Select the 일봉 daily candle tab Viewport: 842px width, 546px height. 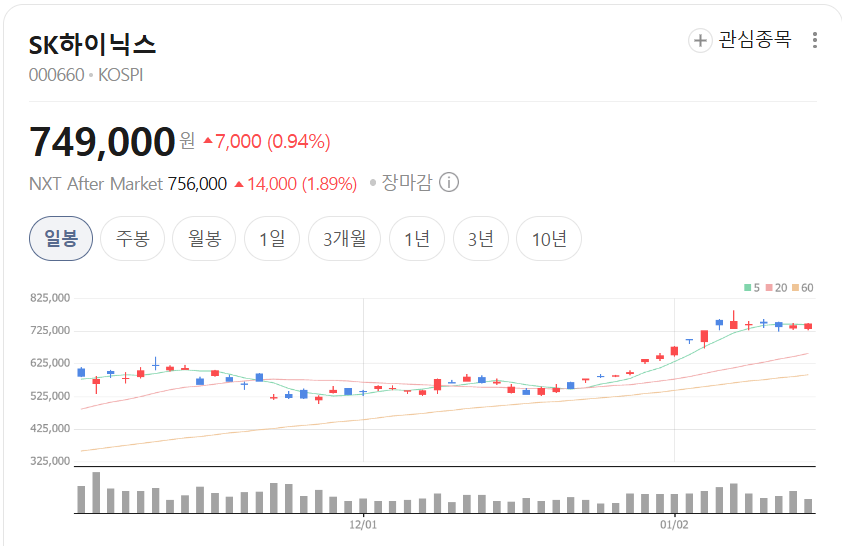pos(61,238)
